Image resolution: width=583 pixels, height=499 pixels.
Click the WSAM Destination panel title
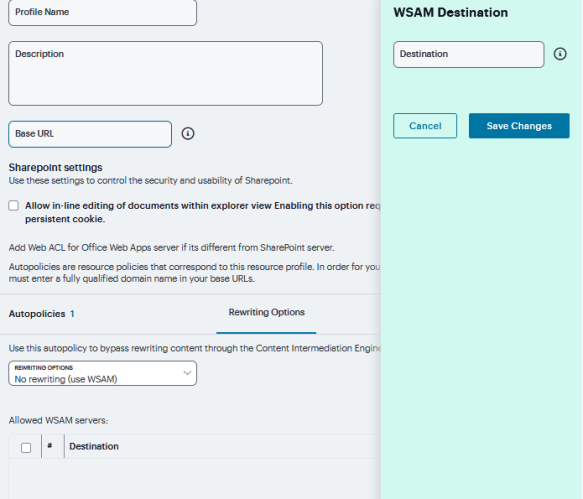(x=451, y=13)
